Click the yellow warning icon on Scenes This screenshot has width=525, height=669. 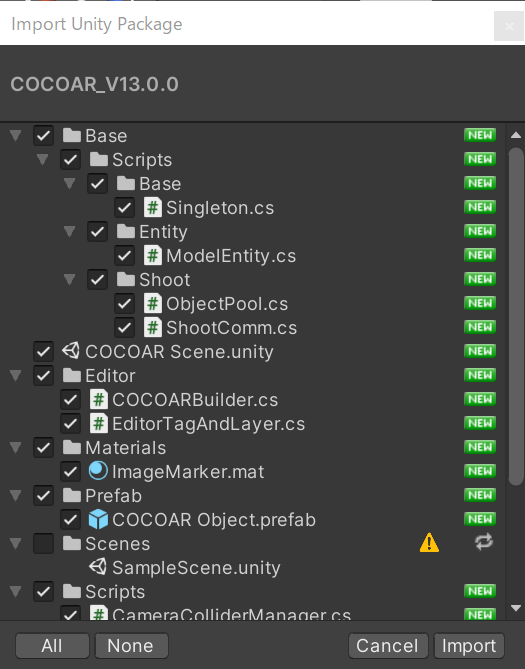(429, 543)
